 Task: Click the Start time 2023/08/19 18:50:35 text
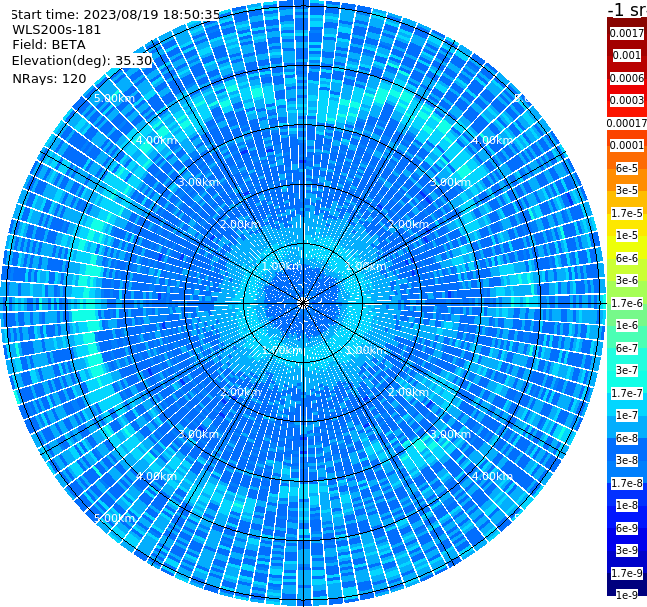[116, 14]
